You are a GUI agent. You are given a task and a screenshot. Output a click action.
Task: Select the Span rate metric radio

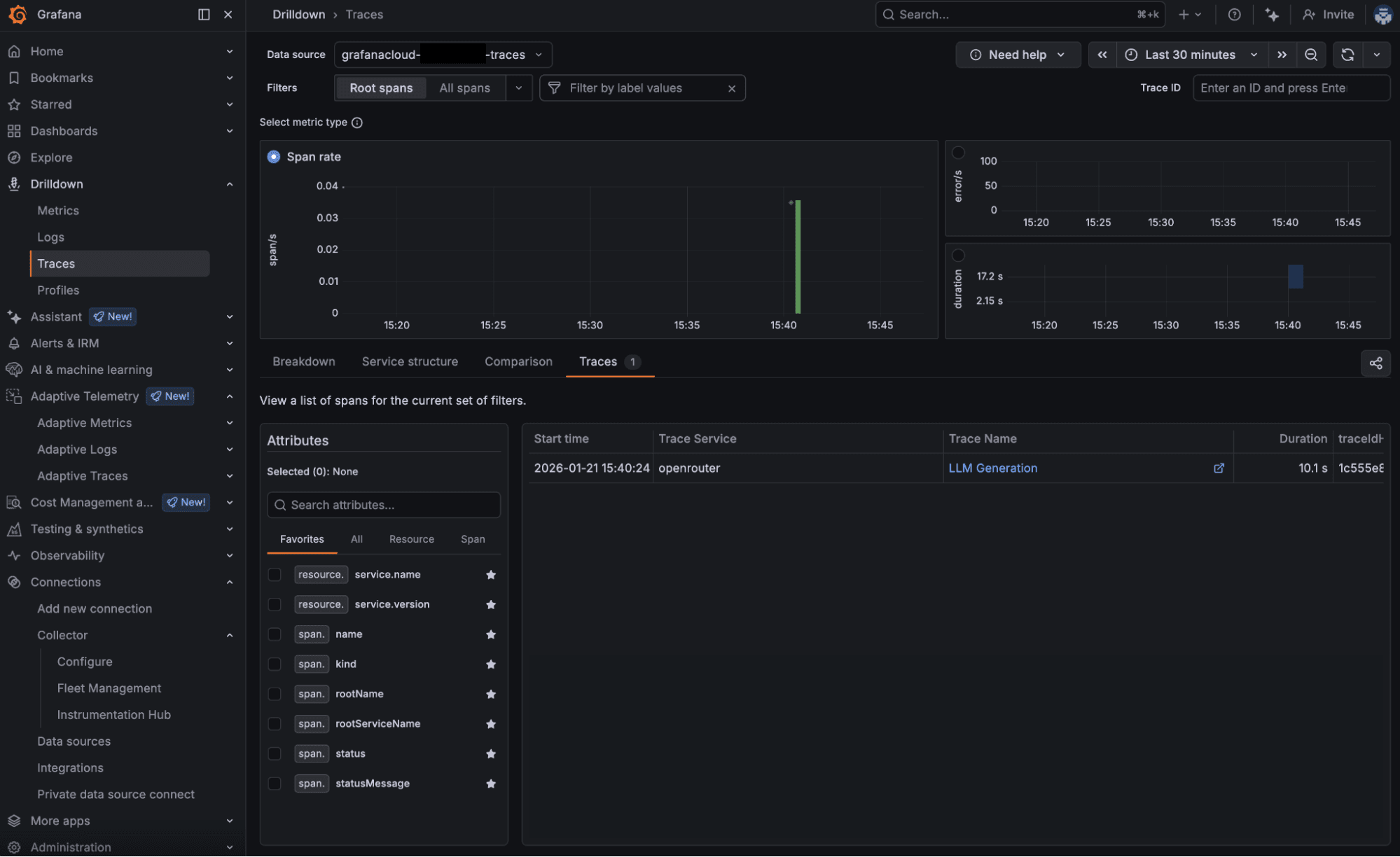pos(274,157)
